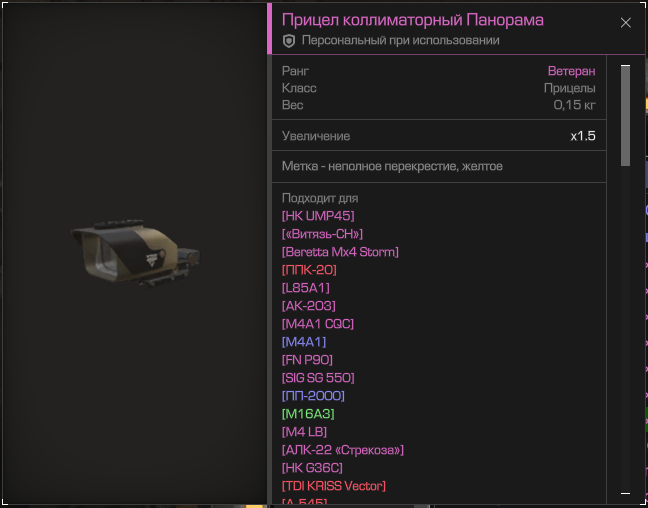The width and height of the screenshot is (648, 508).
Task: Open the blue [M4A1] link
Action: pyautogui.click(x=304, y=342)
